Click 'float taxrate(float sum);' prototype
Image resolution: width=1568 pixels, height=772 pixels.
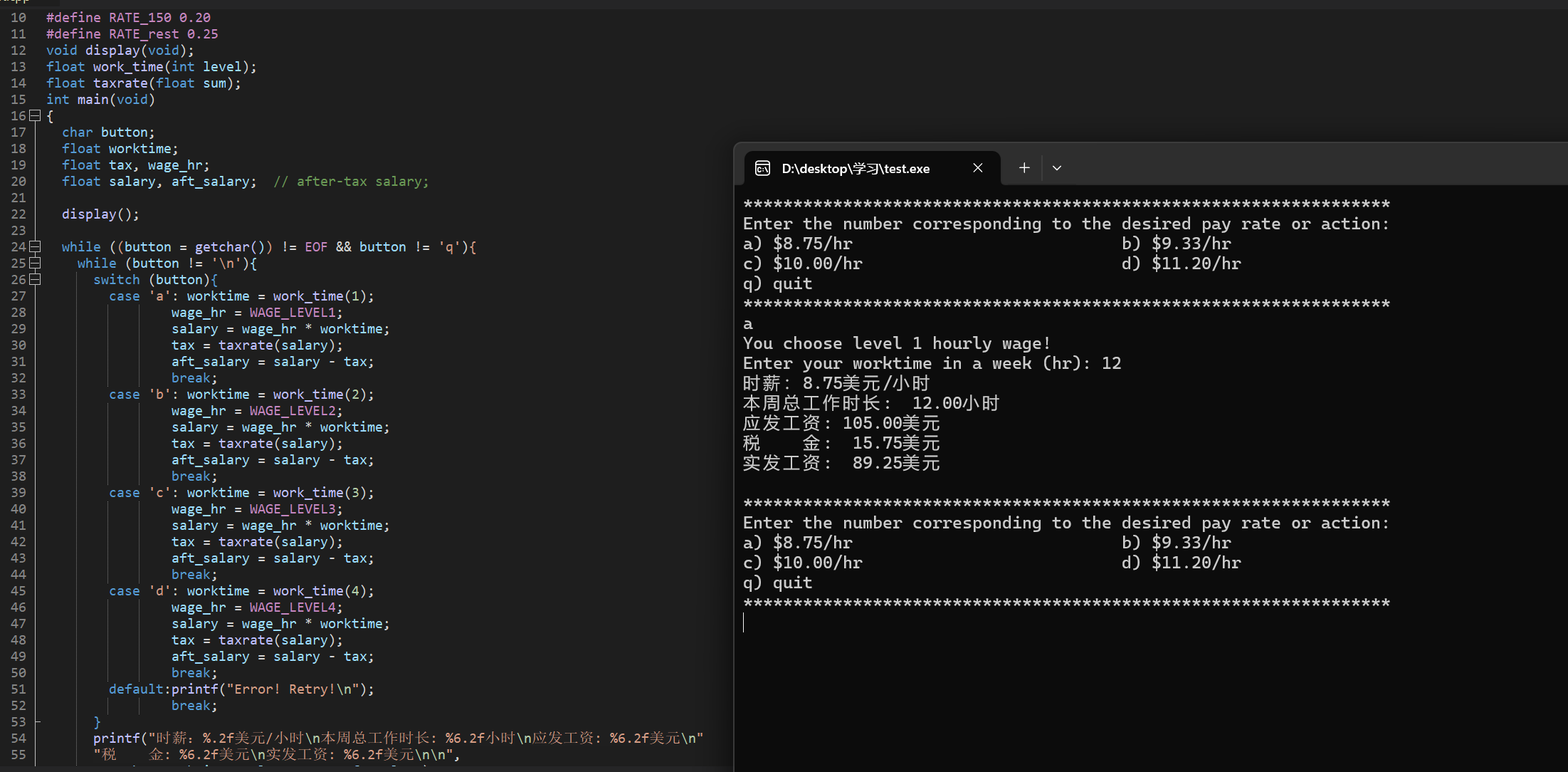click(x=144, y=83)
